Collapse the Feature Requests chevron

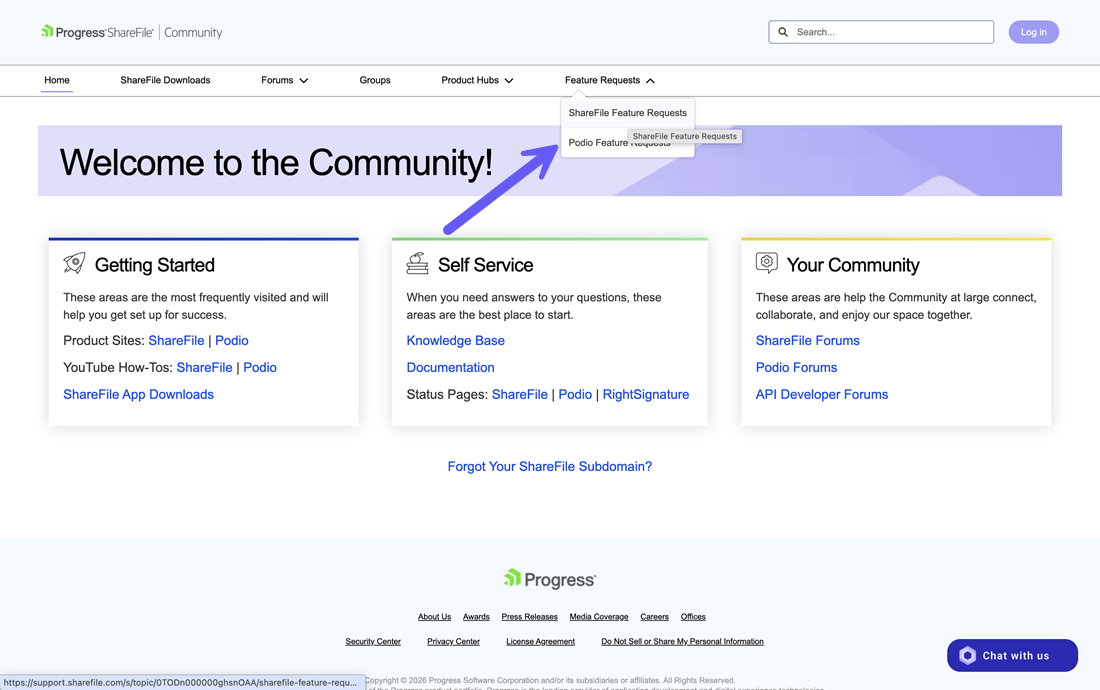coord(650,81)
